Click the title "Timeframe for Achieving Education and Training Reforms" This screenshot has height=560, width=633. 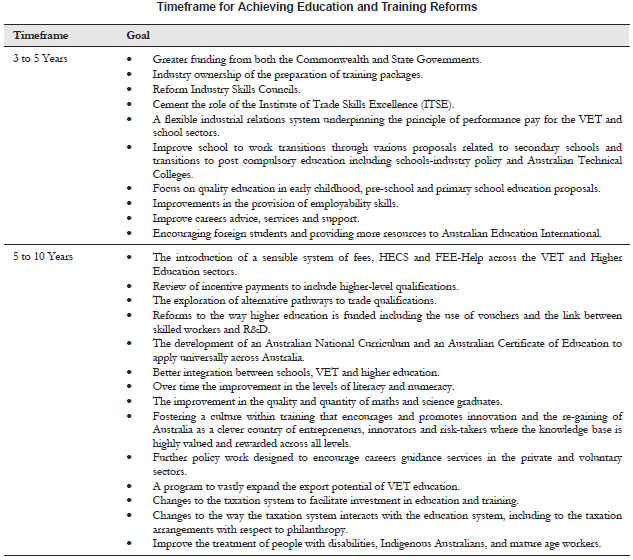click(317, 7)
